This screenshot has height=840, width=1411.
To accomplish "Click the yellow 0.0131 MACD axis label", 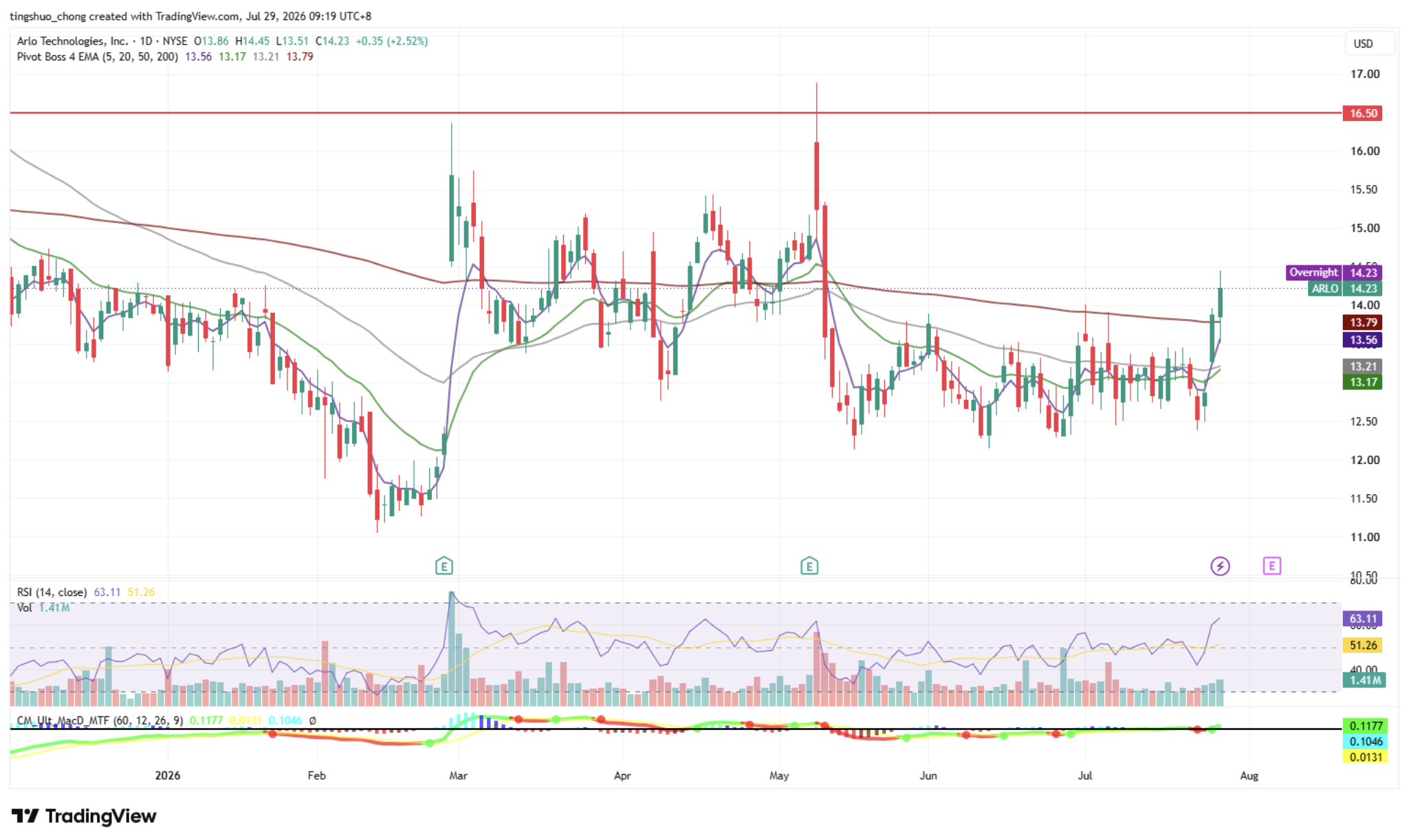I will pos(1365,757).
